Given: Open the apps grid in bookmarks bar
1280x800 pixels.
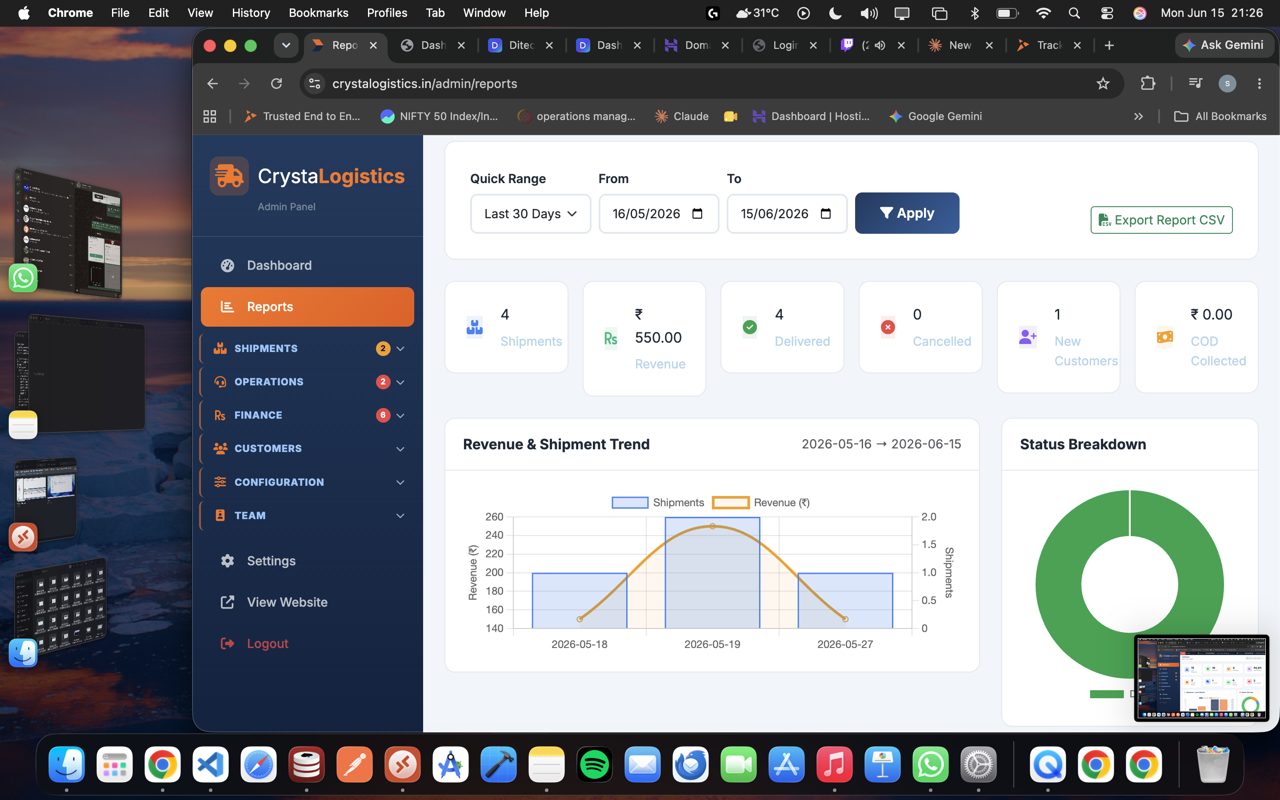Looking at the screenshot, I should pyautogui.click(x=210, y=116).
